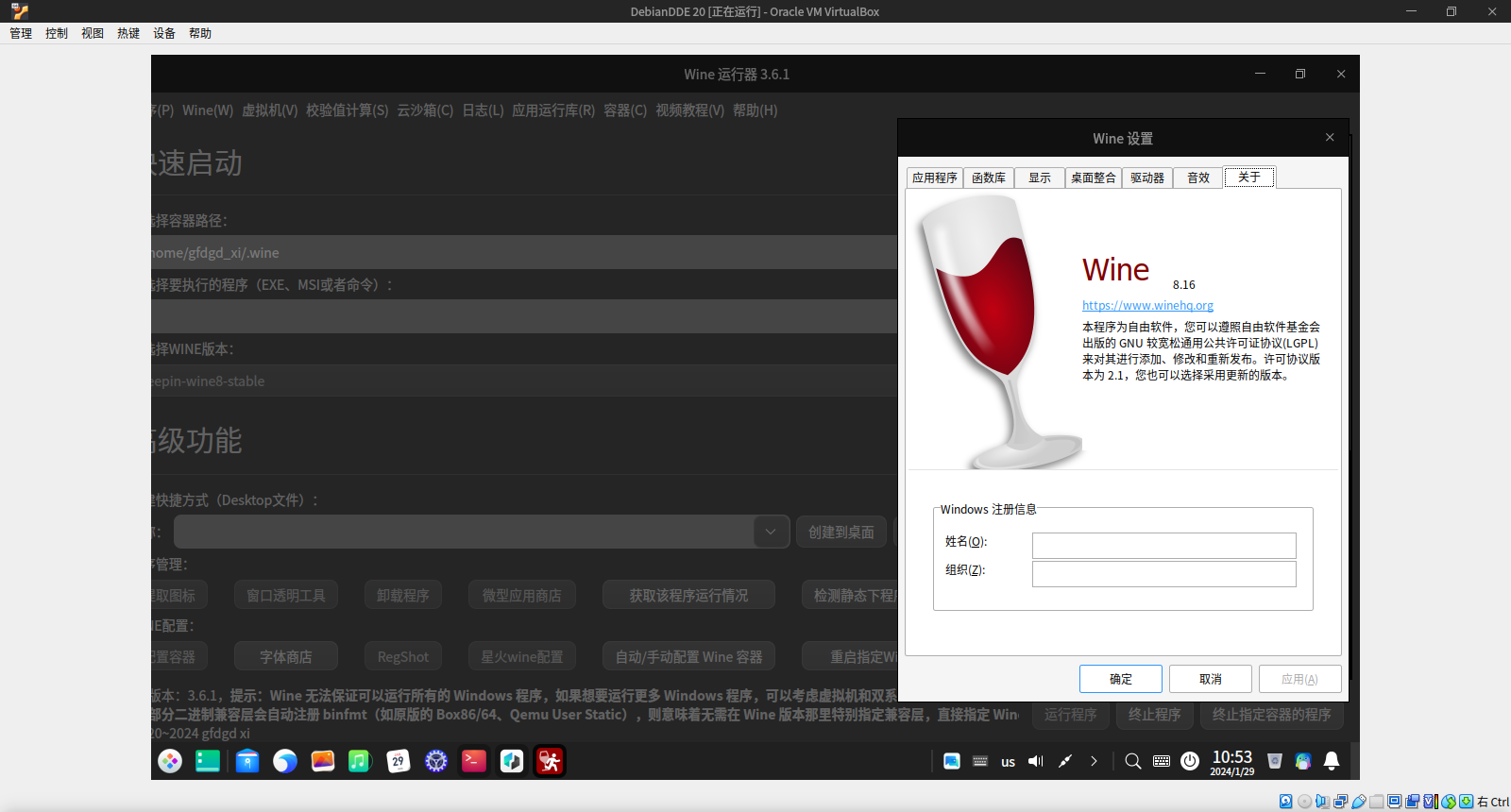Click the us keyboard layout indicator

click(1009, 762)
